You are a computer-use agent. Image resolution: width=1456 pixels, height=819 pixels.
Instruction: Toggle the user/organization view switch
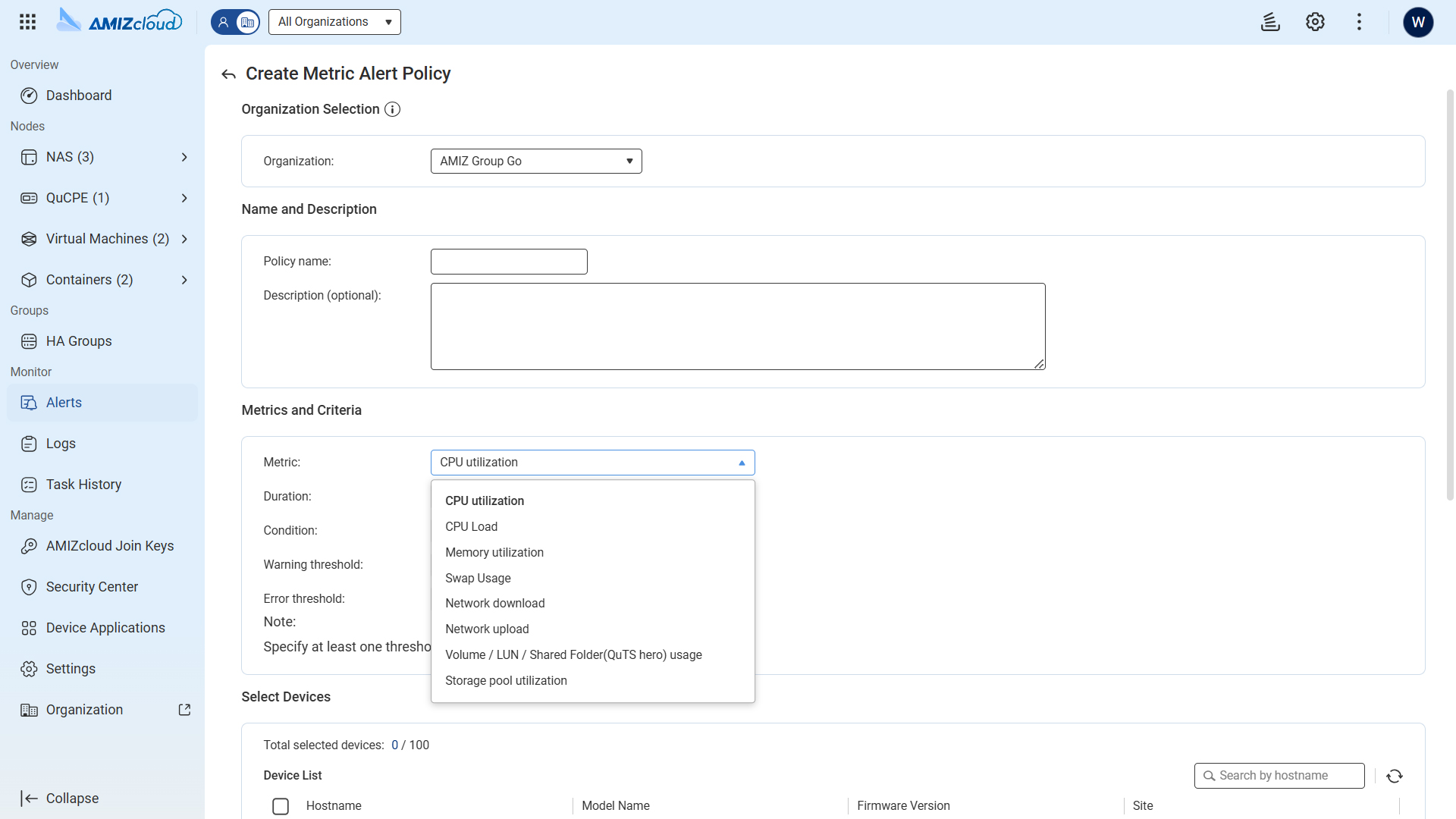[235, 22]
